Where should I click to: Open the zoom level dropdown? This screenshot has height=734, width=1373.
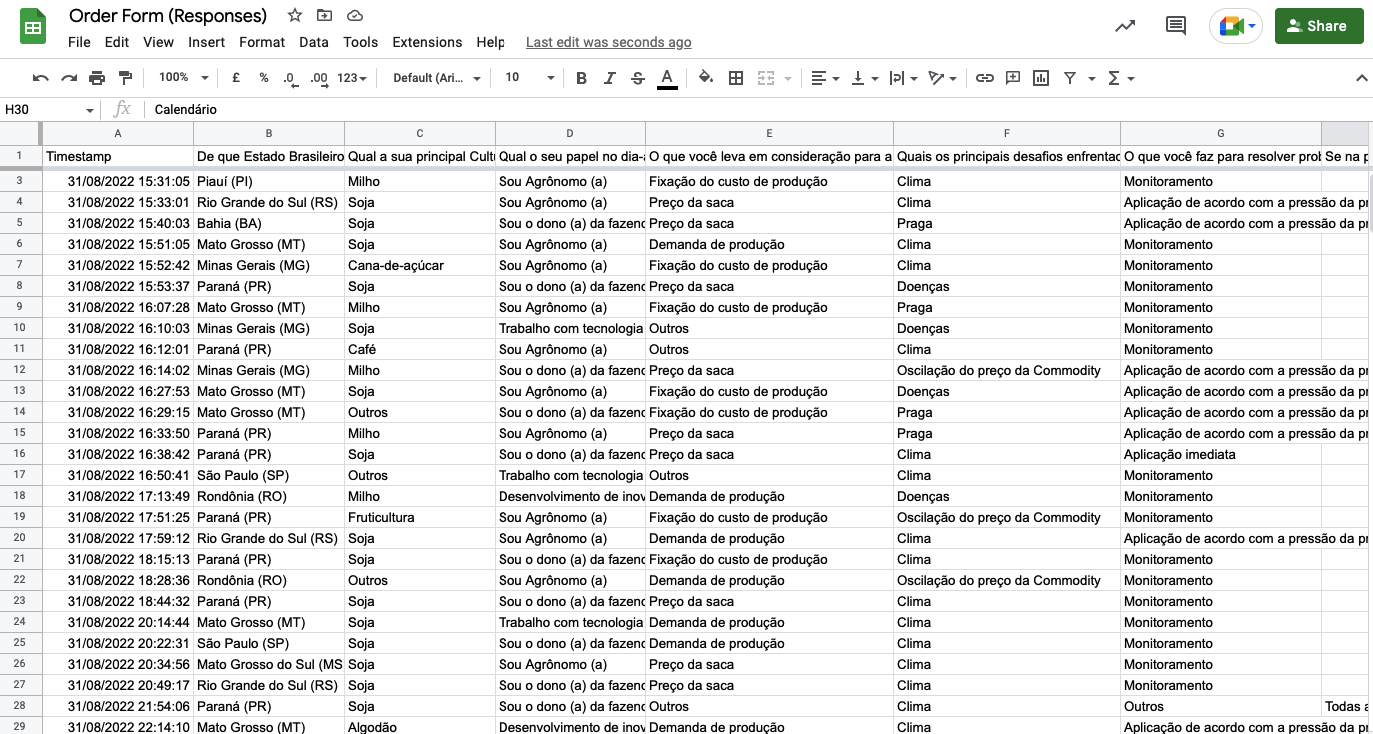pyautogui.click(x=182, y=77)
